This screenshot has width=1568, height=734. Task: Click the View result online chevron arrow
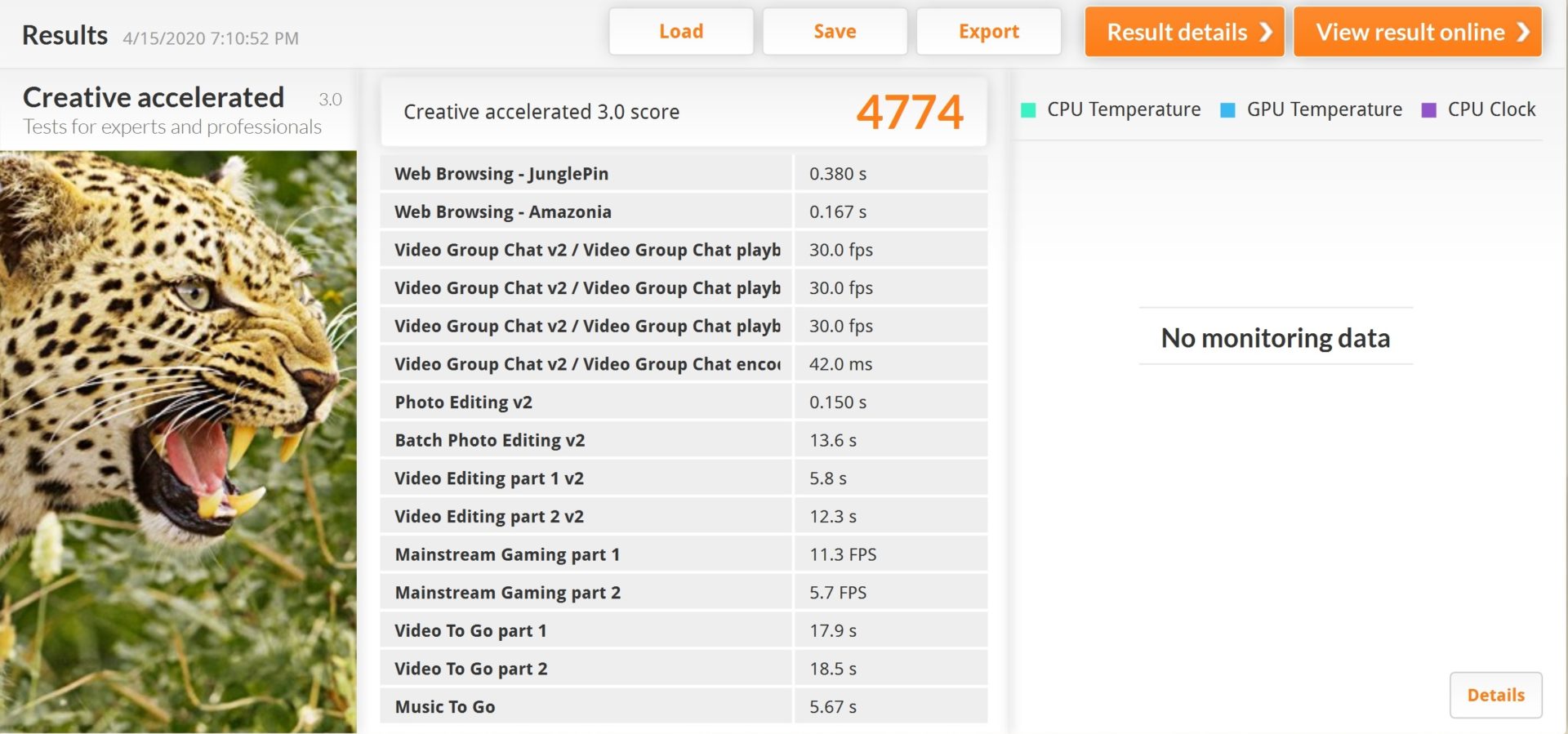click(x=1522, y=32)
